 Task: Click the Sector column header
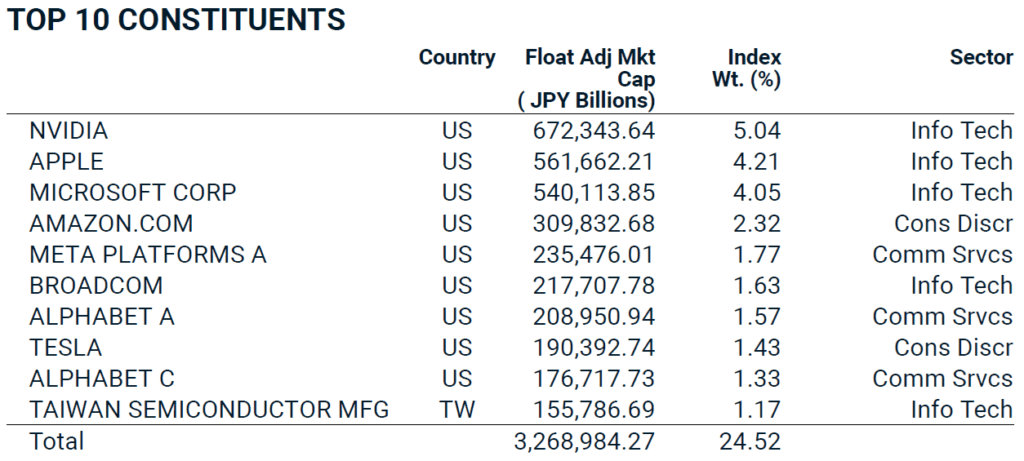tap(981, 58)
